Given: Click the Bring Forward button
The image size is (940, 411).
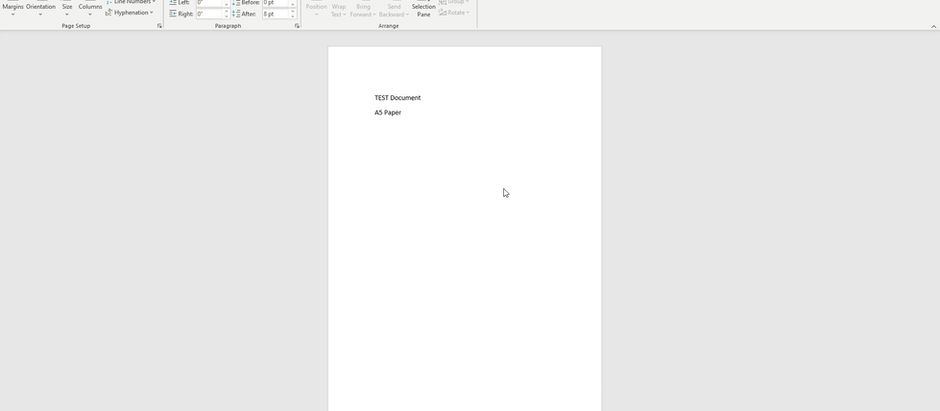Looking at the screenshot, I should coord(363,8).
